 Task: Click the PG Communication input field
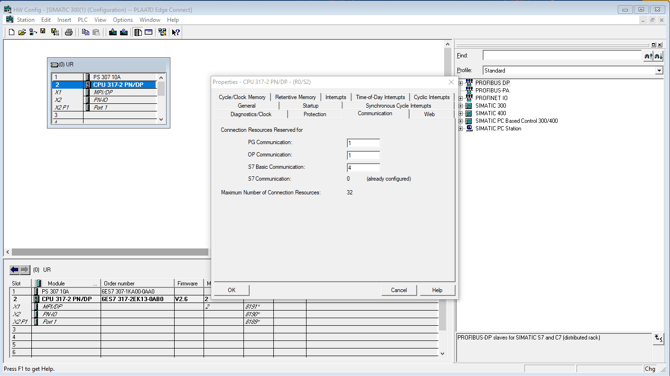coord(363,143)
